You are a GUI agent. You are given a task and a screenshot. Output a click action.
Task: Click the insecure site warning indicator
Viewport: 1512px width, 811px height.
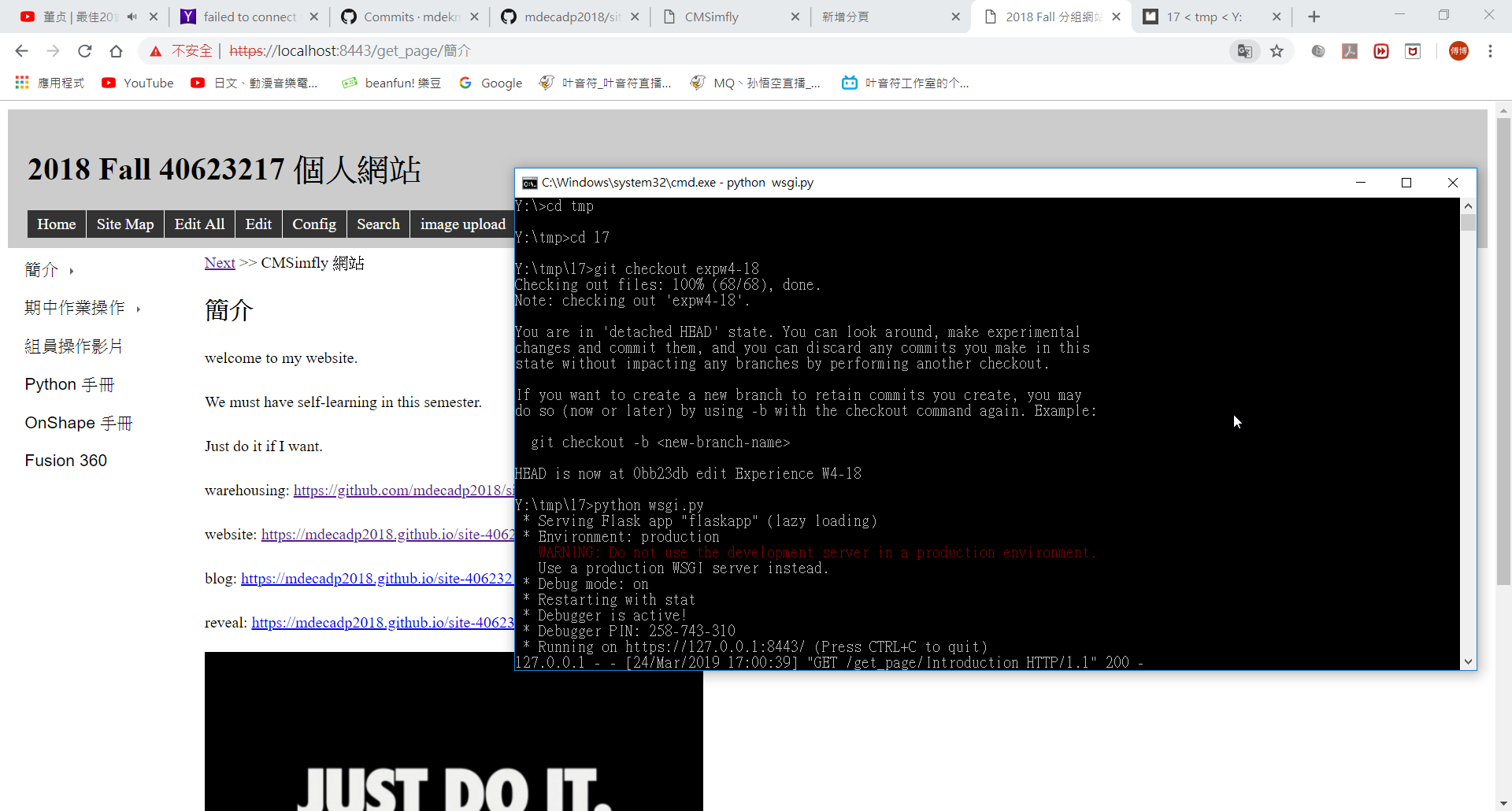[x=181, y=51]
